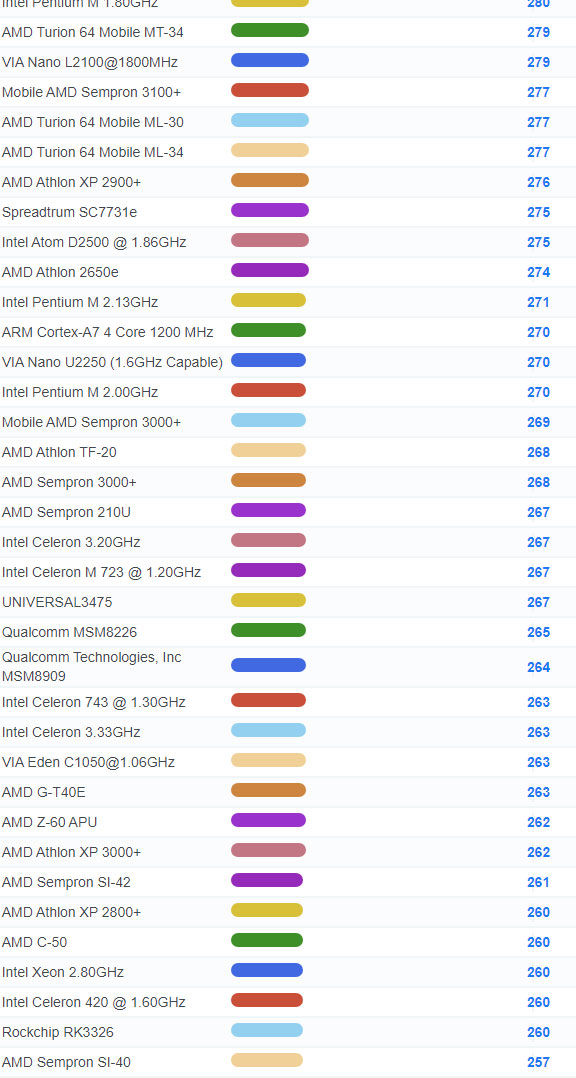
Task: Click score 260 for Intel Xeon 2.80GHz
Action: click(x=539, y=972)
